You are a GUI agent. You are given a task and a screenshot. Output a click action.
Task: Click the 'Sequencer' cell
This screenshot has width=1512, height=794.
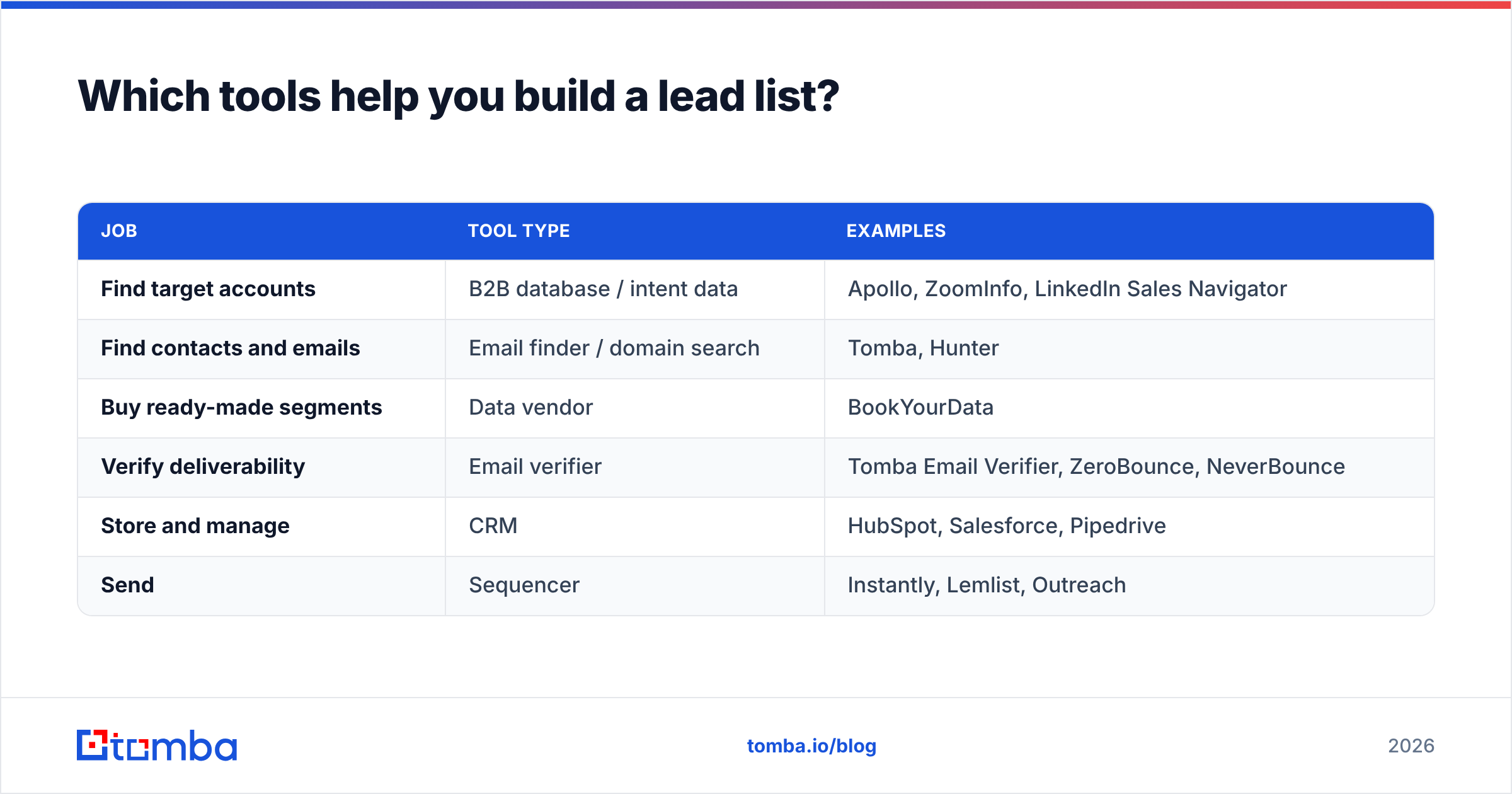click(635, 585)
